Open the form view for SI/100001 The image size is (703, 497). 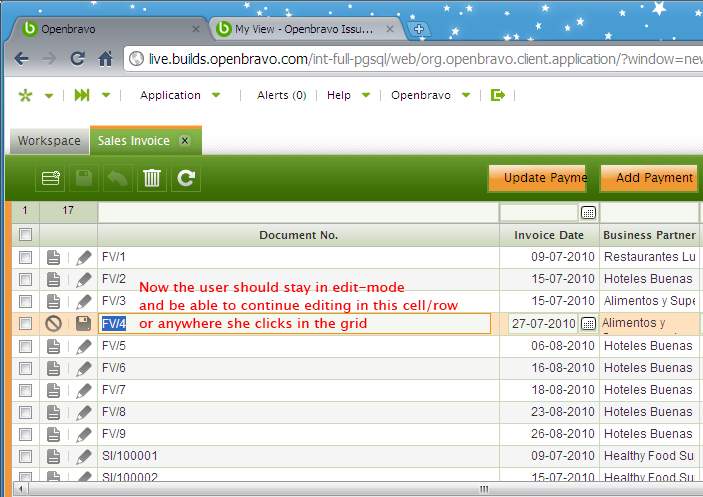pyautogui.click(x=53, y=456)
